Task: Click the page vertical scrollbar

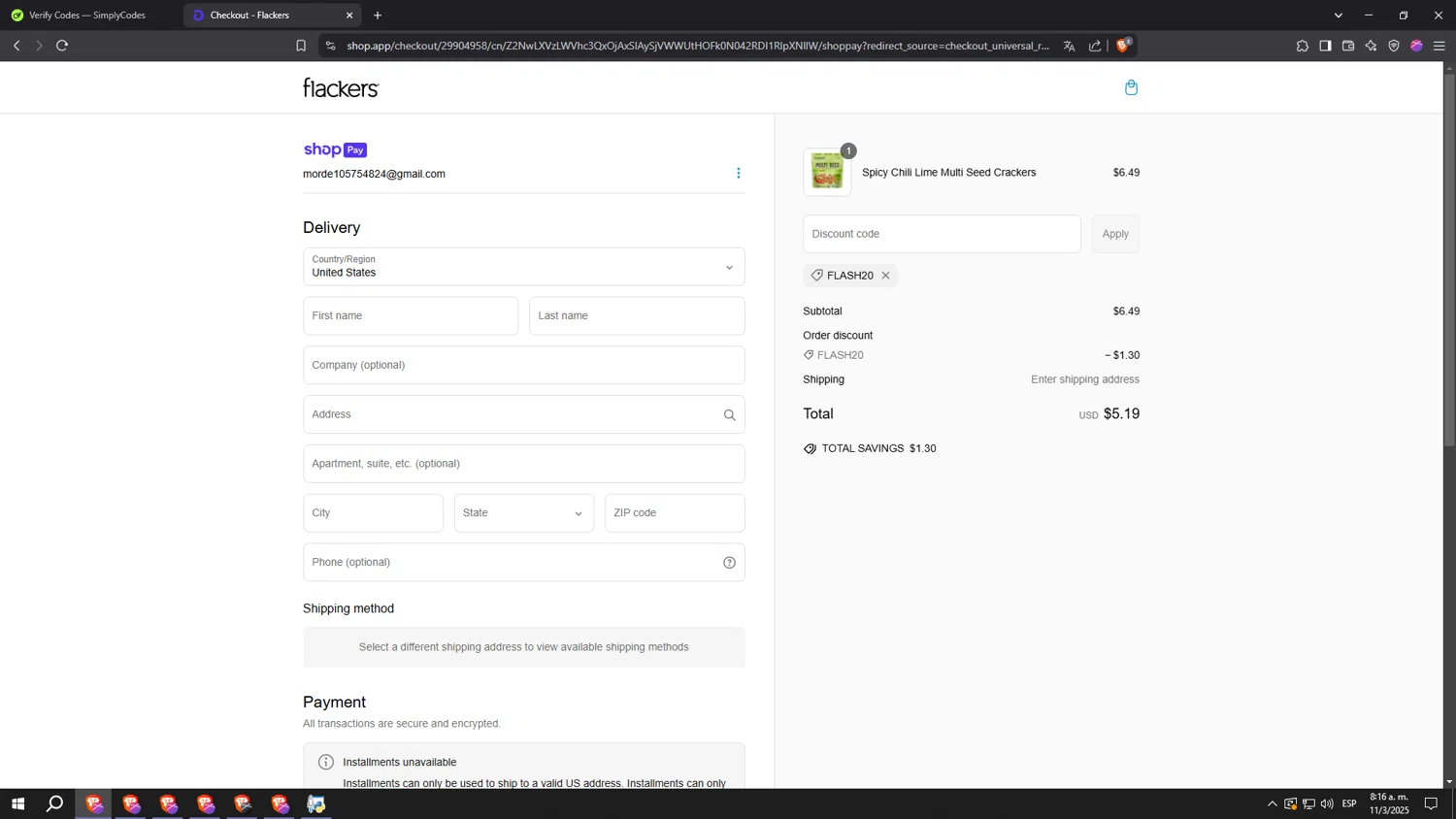Action: click(1449, 260)
